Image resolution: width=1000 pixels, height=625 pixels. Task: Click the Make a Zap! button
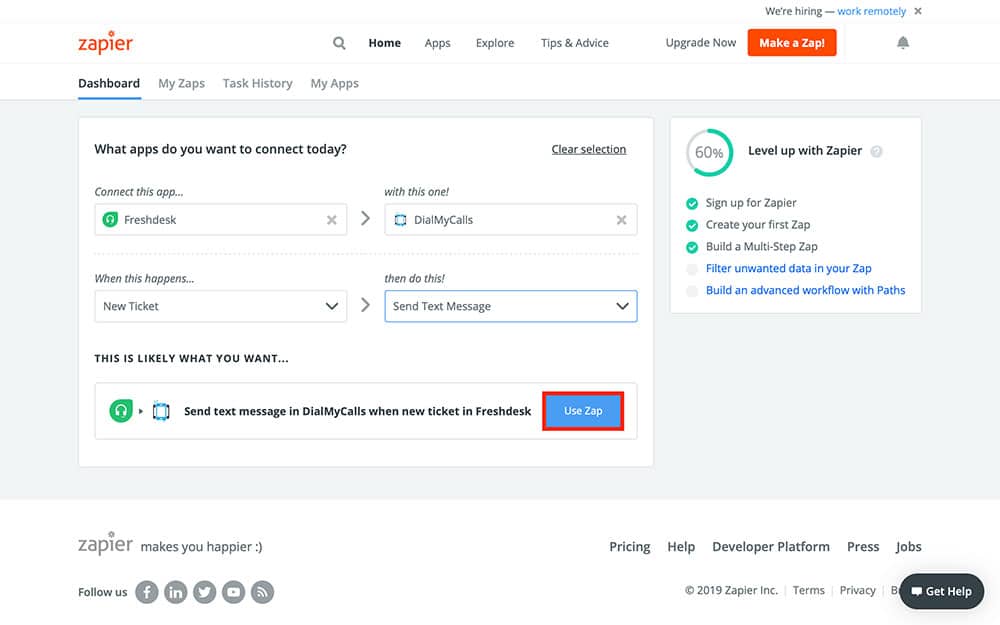point(791,43)
